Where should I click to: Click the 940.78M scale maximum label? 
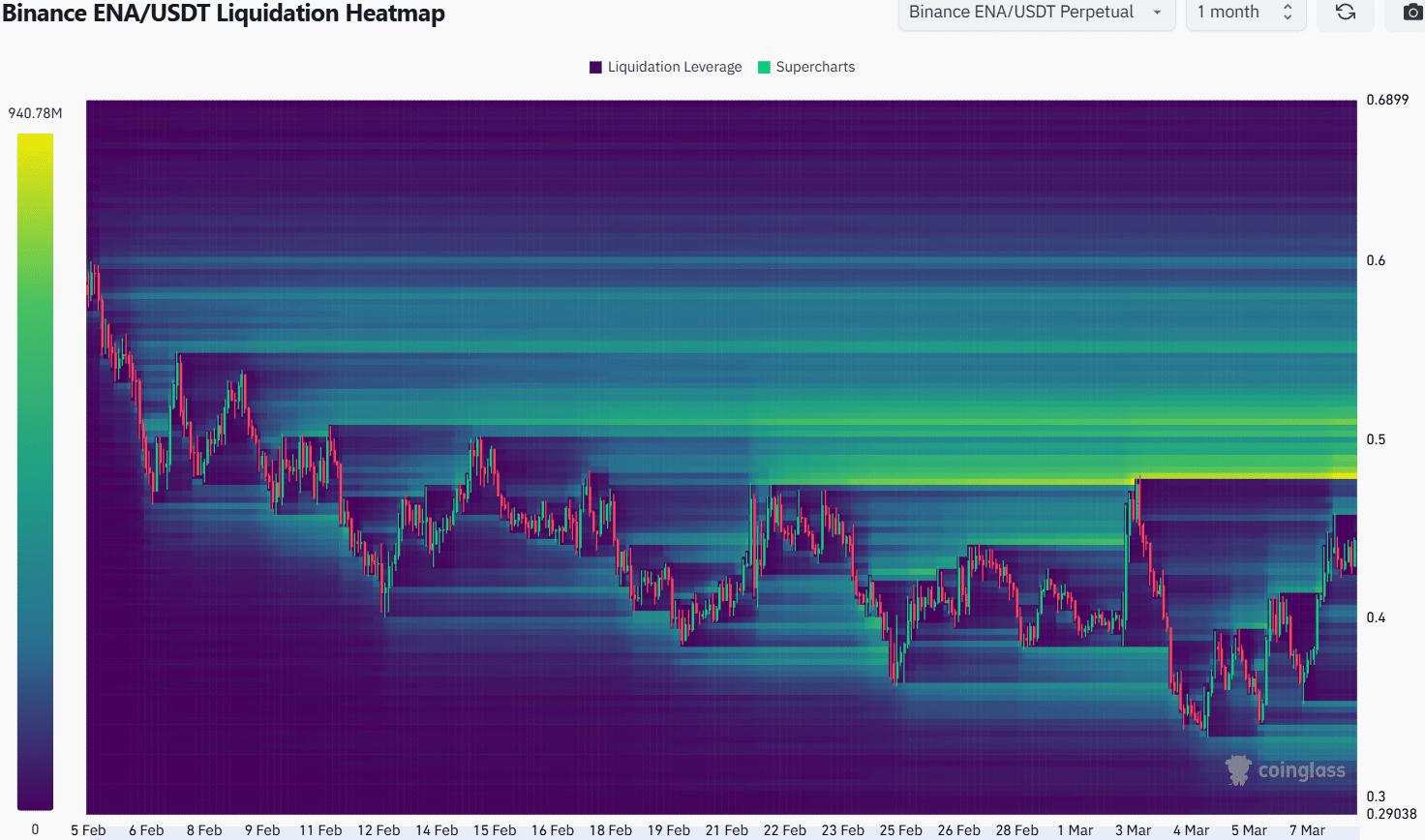pyautogui.click(x=35, y=113)
